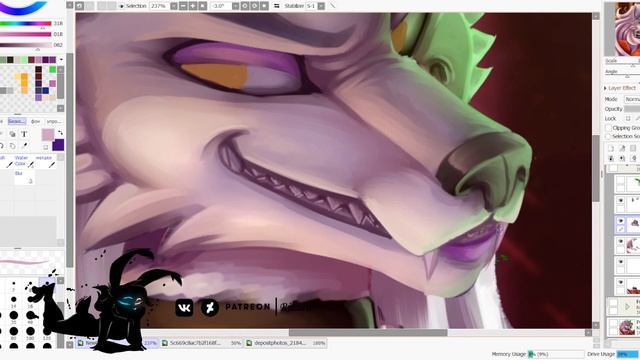Image resolution: width=640 pixels, height=360 pixels.
Task: Open the layer blending Mode dropdown
Action: point(632,99)
